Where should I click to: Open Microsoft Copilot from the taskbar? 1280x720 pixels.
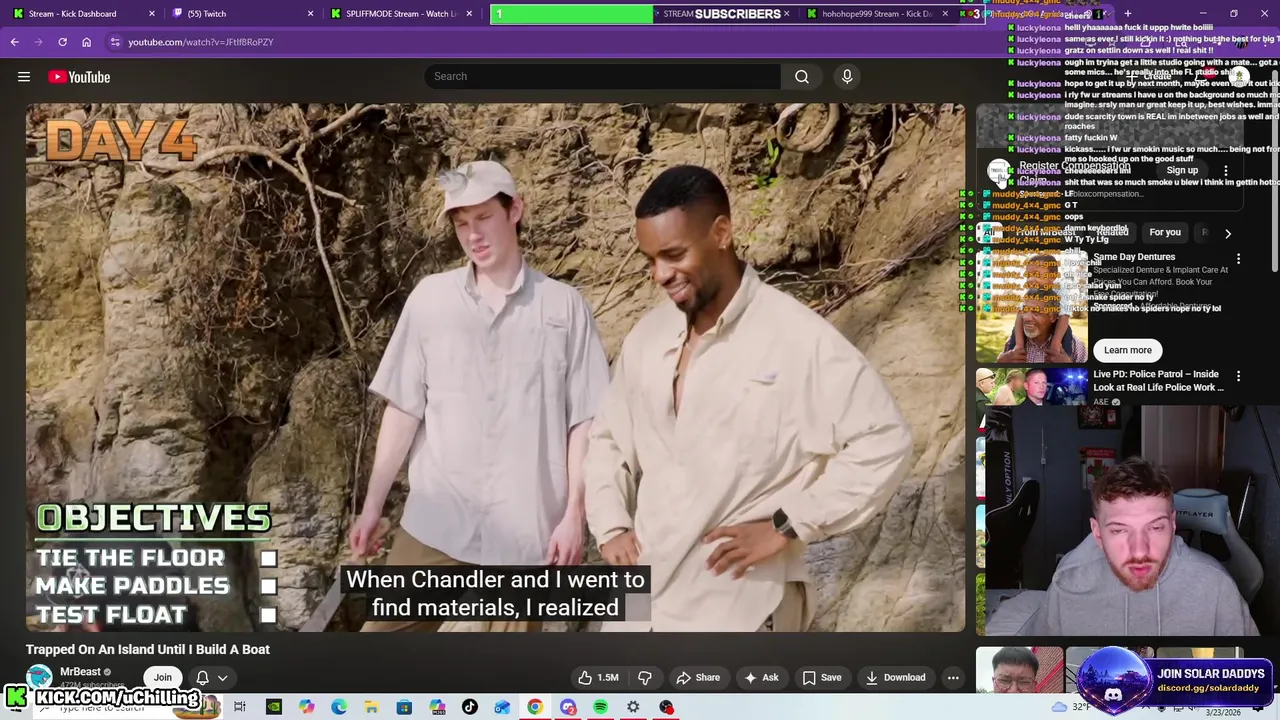306,707
